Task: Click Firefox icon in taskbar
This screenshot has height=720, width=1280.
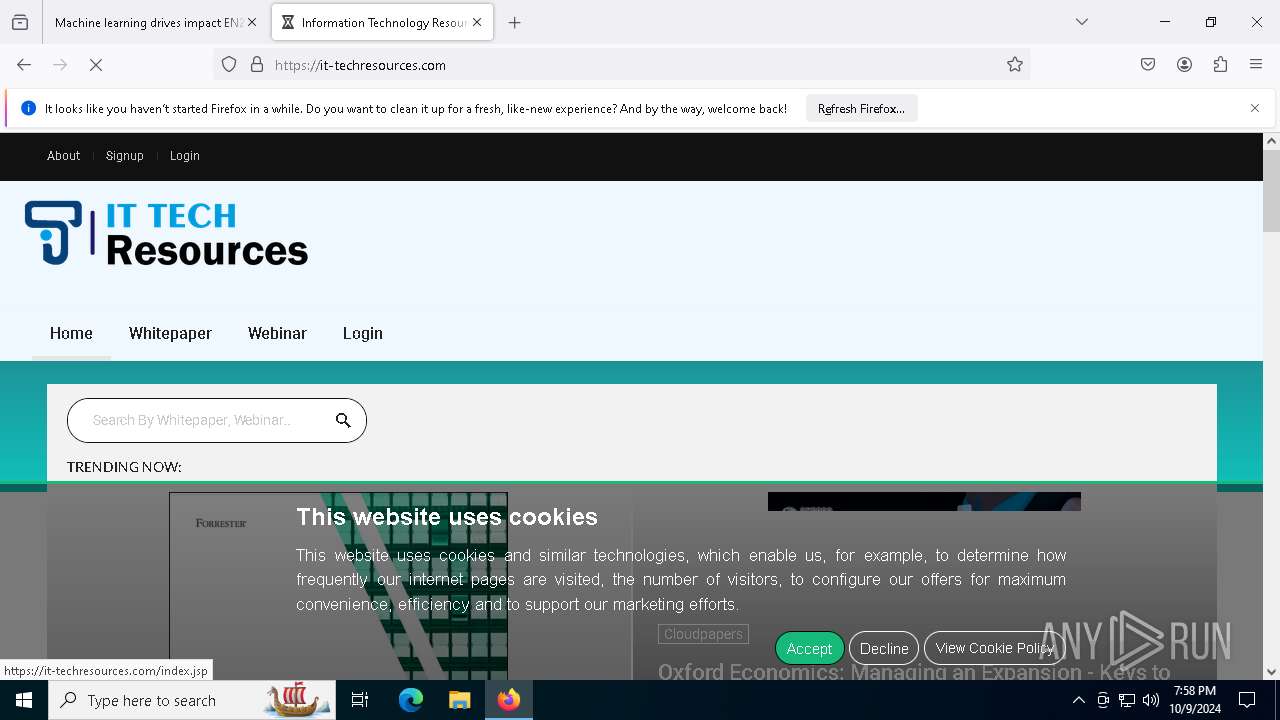Action: tap(508, 700)
